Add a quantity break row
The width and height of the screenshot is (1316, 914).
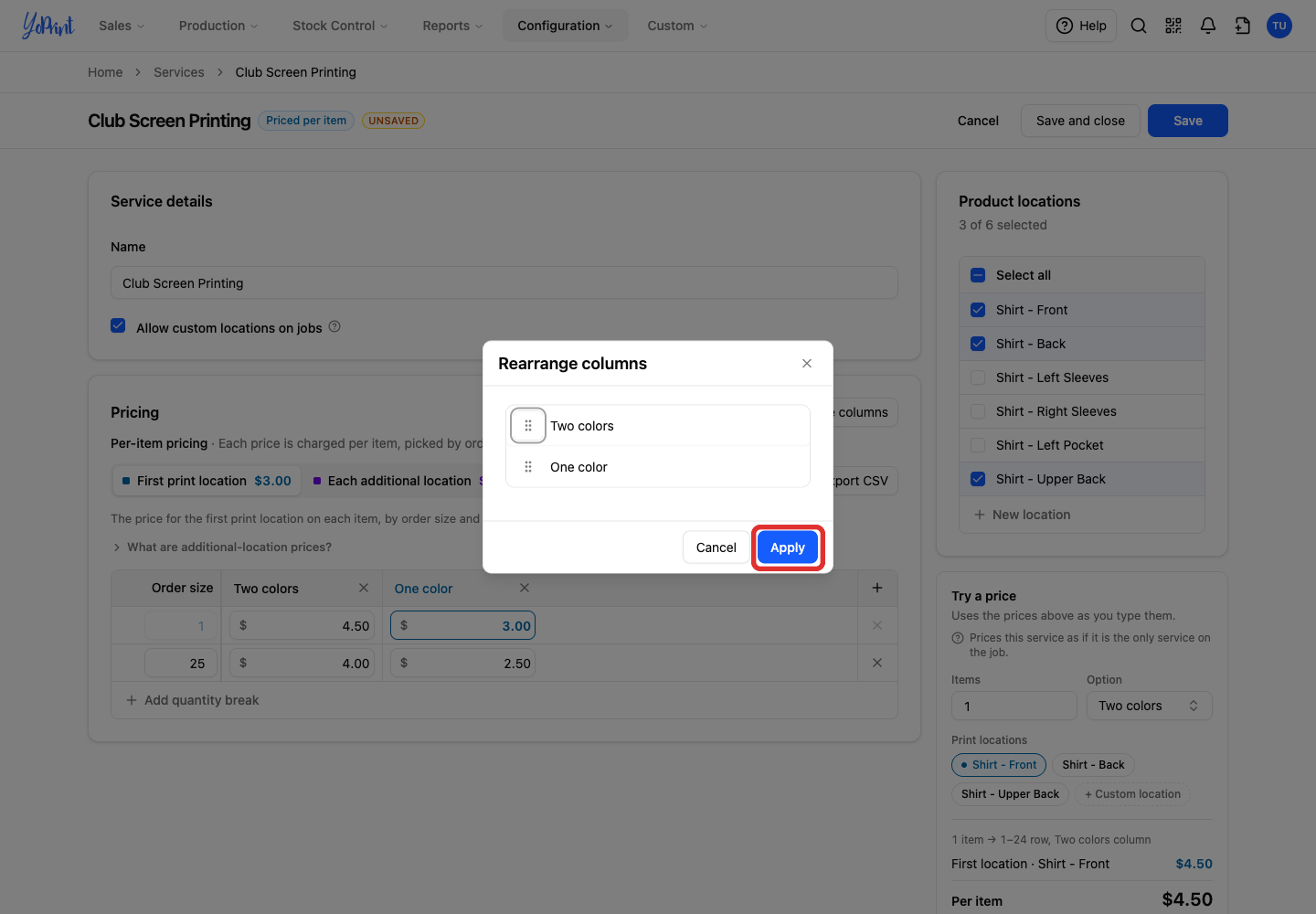193,700
